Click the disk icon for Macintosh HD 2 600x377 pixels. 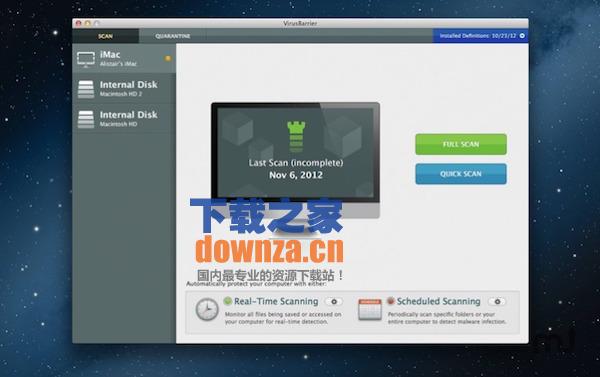click(86, 89)
